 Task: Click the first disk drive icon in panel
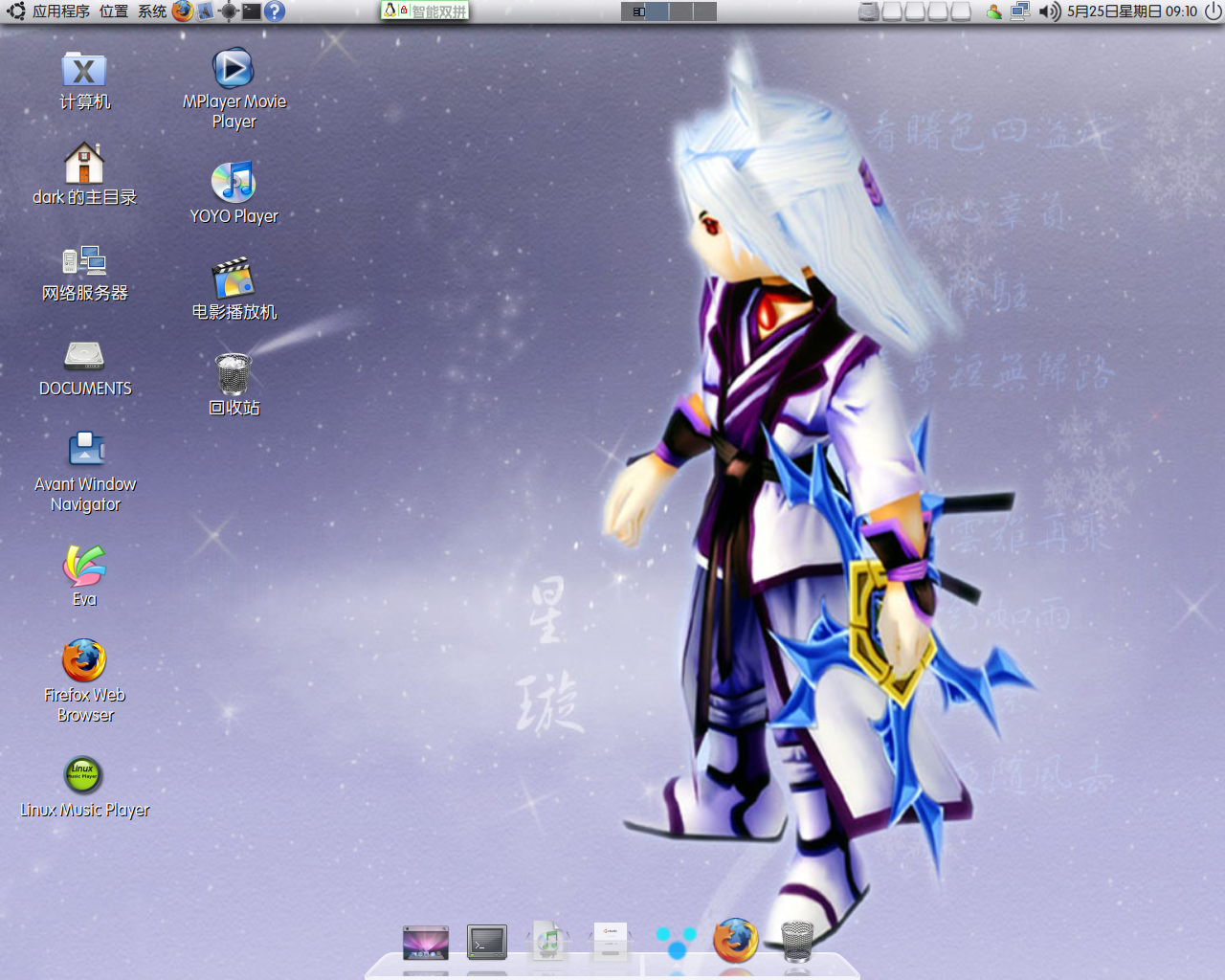pos(869,11)
